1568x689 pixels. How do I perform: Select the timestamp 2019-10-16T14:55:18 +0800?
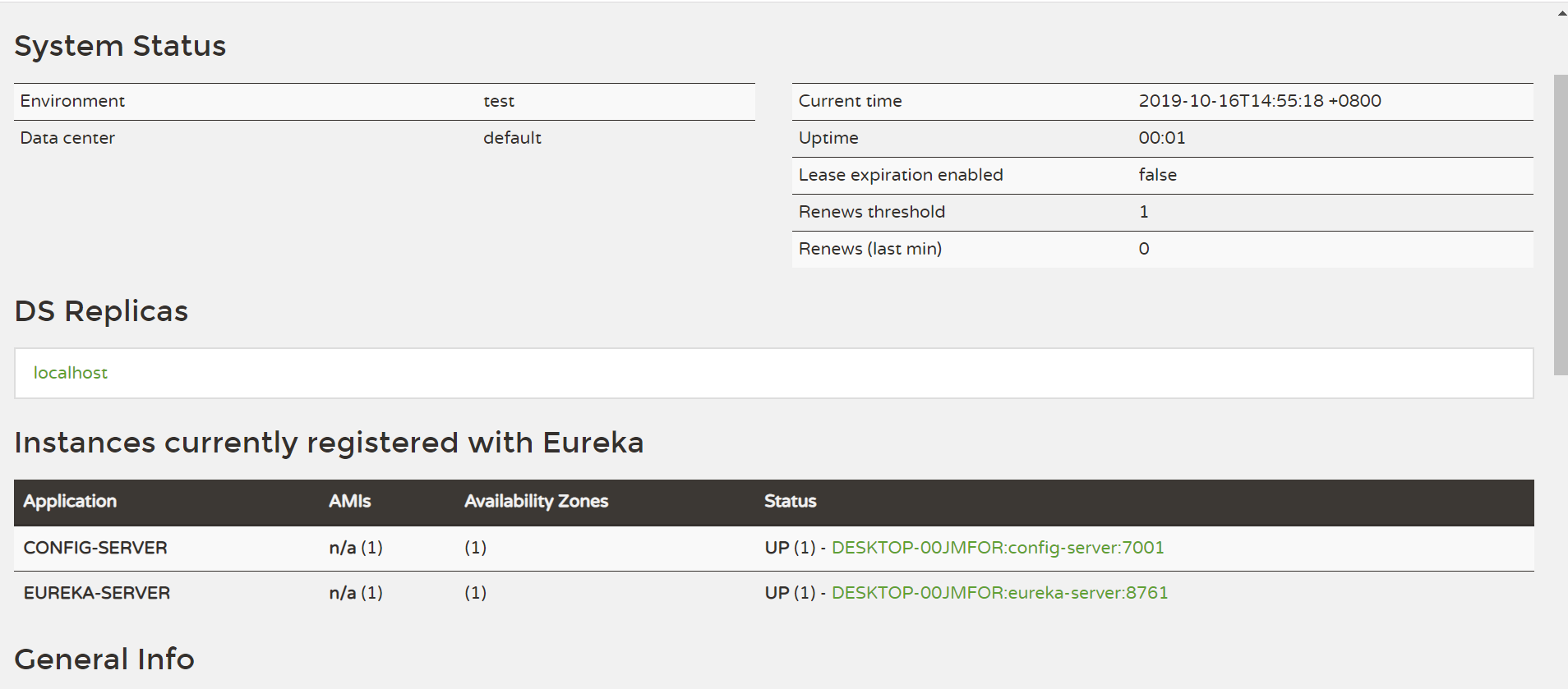pos(1260,101)
